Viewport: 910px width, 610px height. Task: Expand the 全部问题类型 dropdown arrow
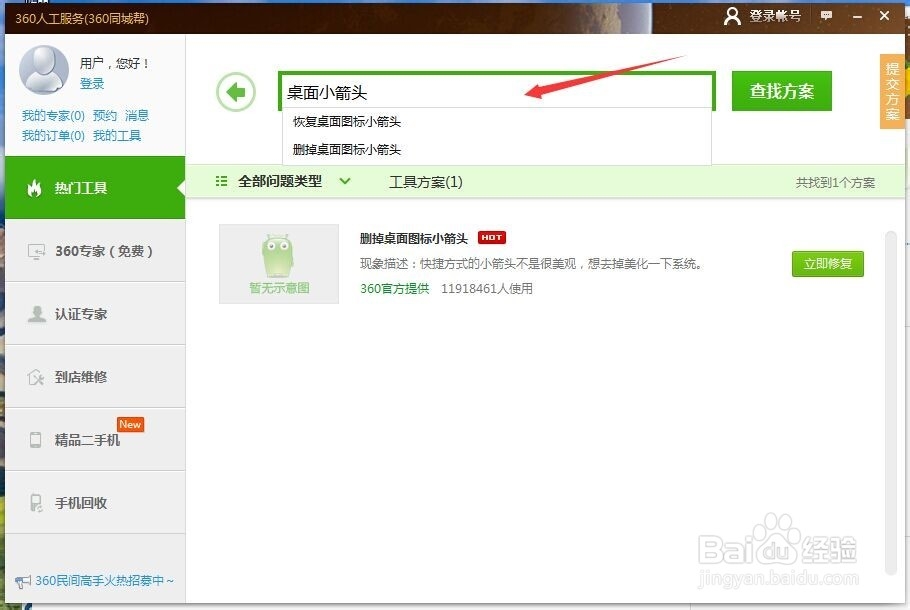point(345,181)
